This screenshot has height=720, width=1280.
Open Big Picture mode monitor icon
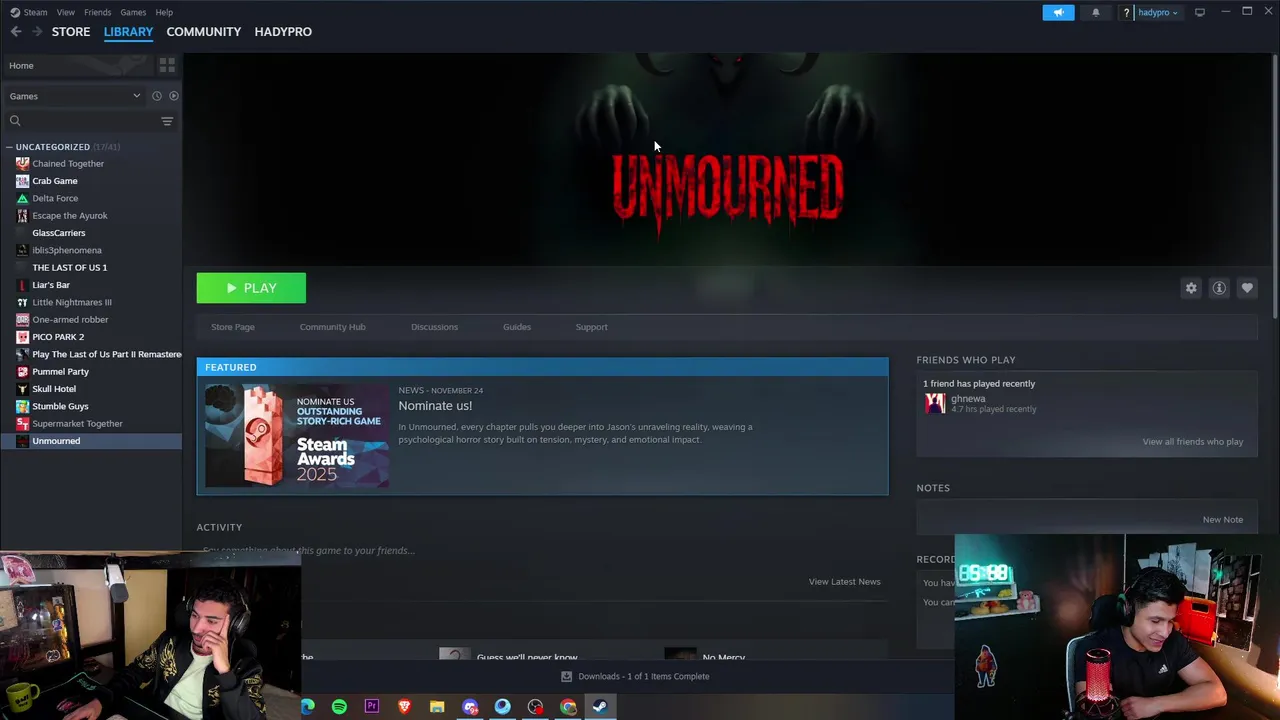(x=1200, y=12)
